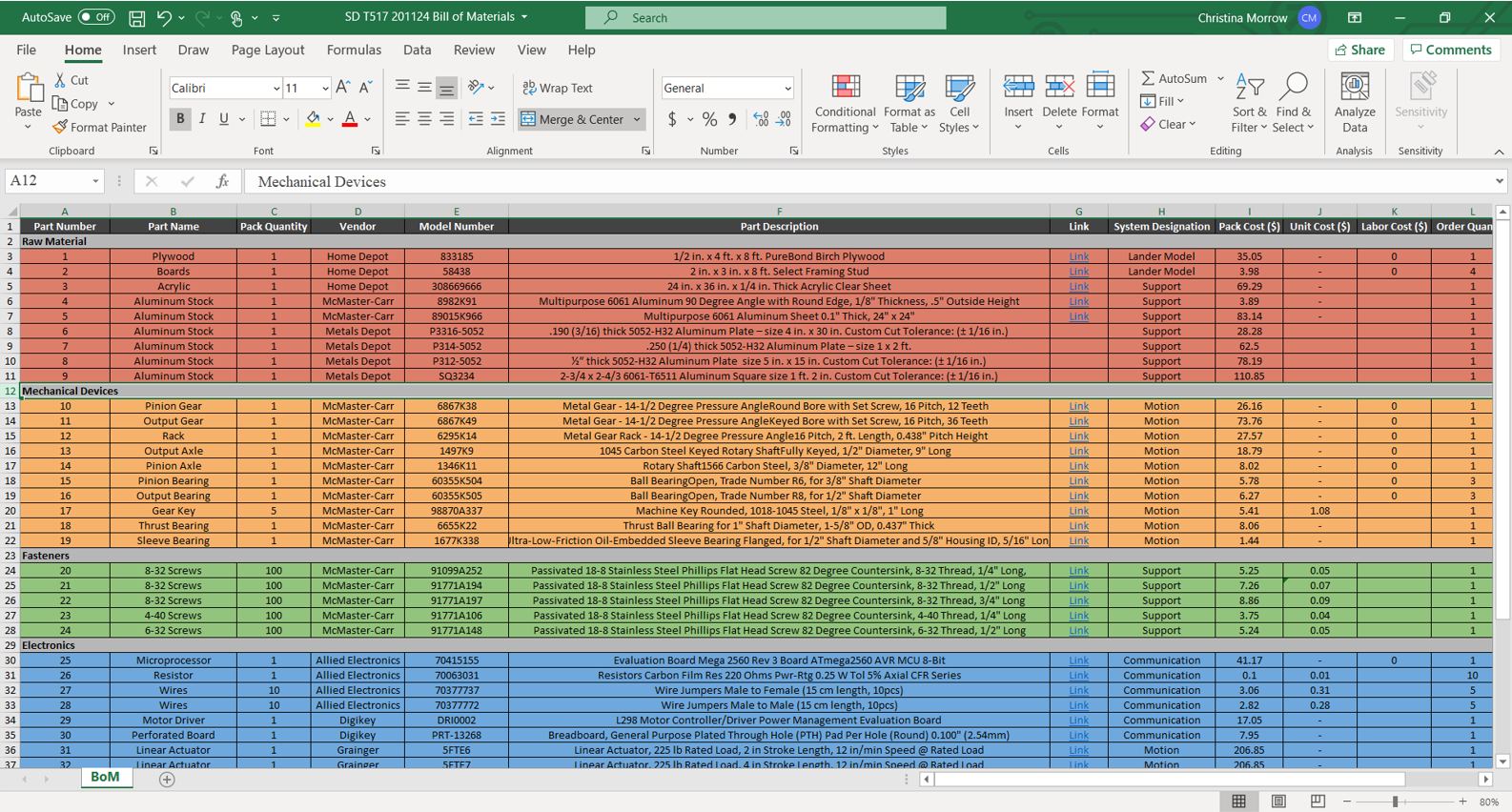Open the File menu
The width and height of the screenshot is (1512, 812).
coord(26,51)
